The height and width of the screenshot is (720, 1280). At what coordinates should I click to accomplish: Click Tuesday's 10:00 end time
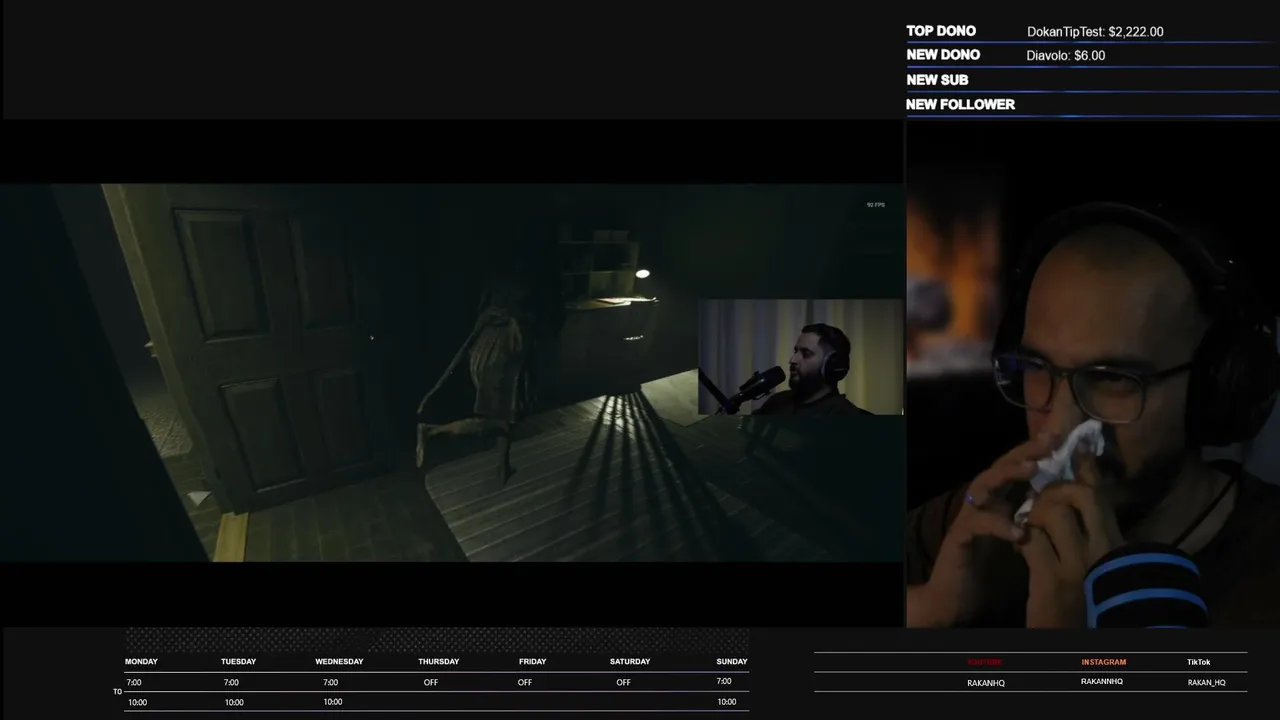[x=234, y=703]
